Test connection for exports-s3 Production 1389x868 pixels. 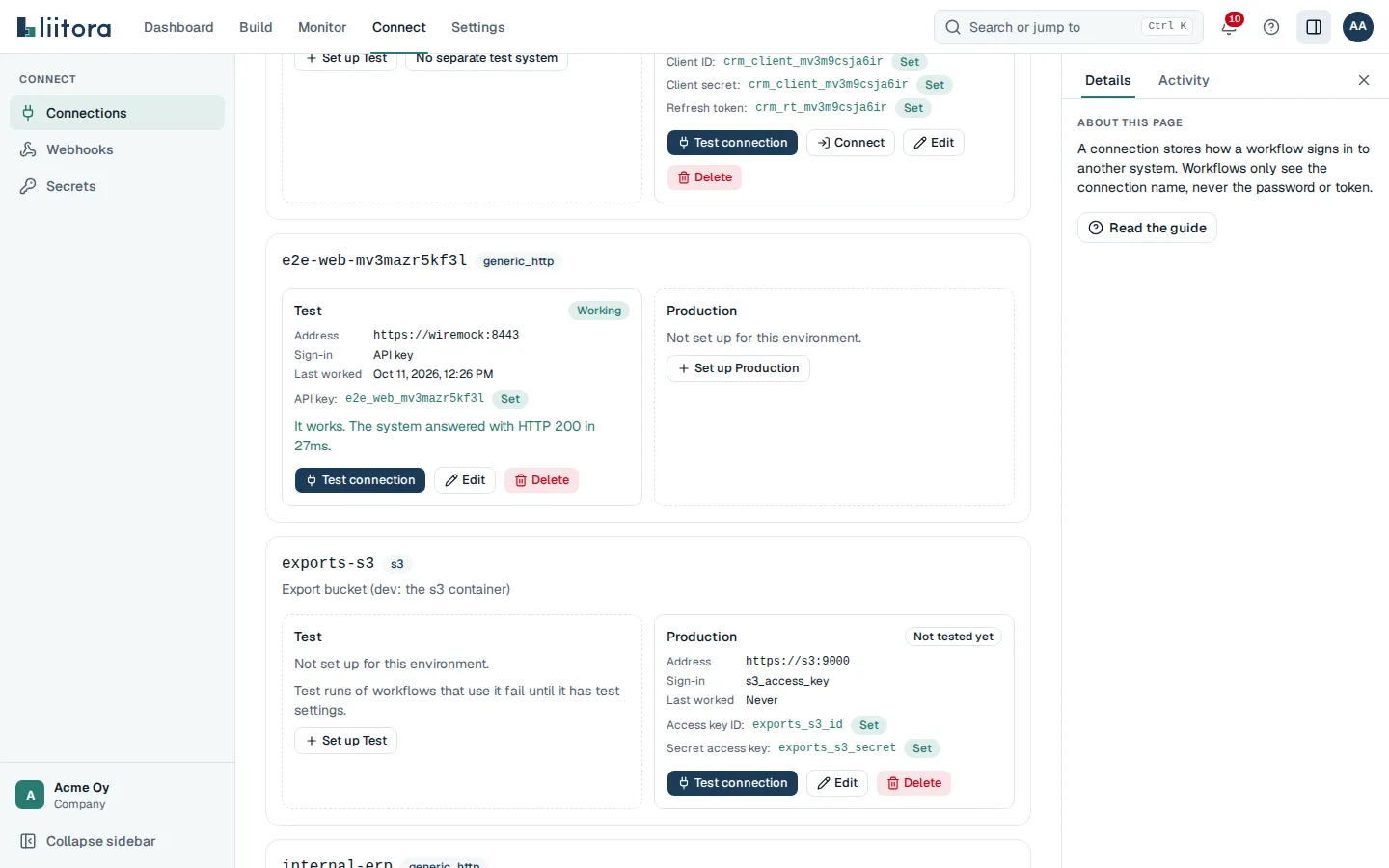[x=732, y=783]
